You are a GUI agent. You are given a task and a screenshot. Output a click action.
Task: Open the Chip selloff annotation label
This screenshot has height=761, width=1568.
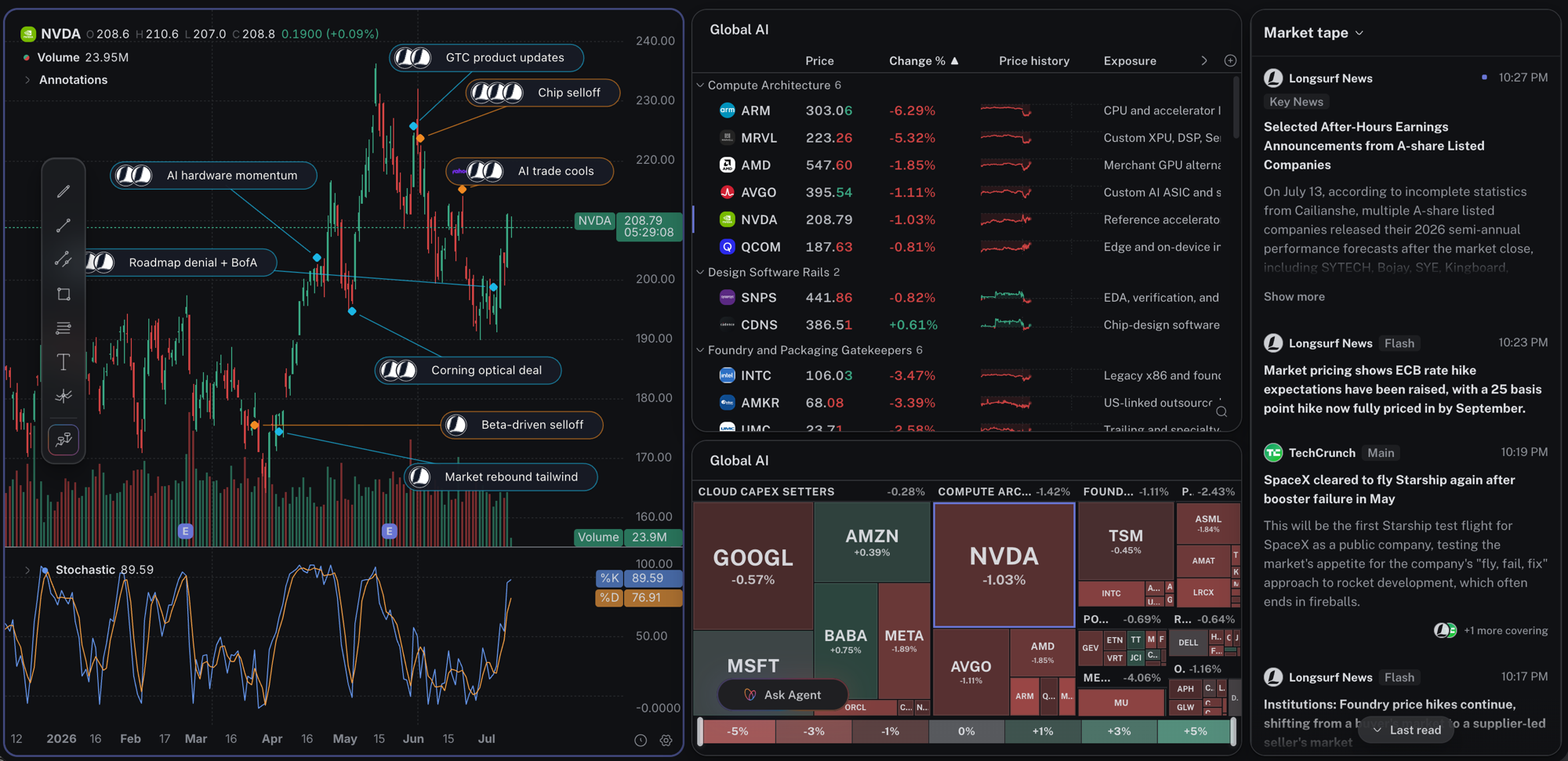543,92
